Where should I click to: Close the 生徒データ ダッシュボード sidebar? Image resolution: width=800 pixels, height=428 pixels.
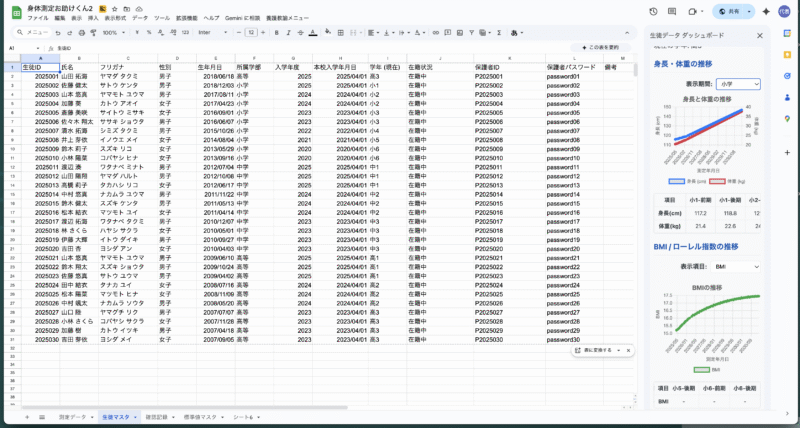click(x=759, y=35)
